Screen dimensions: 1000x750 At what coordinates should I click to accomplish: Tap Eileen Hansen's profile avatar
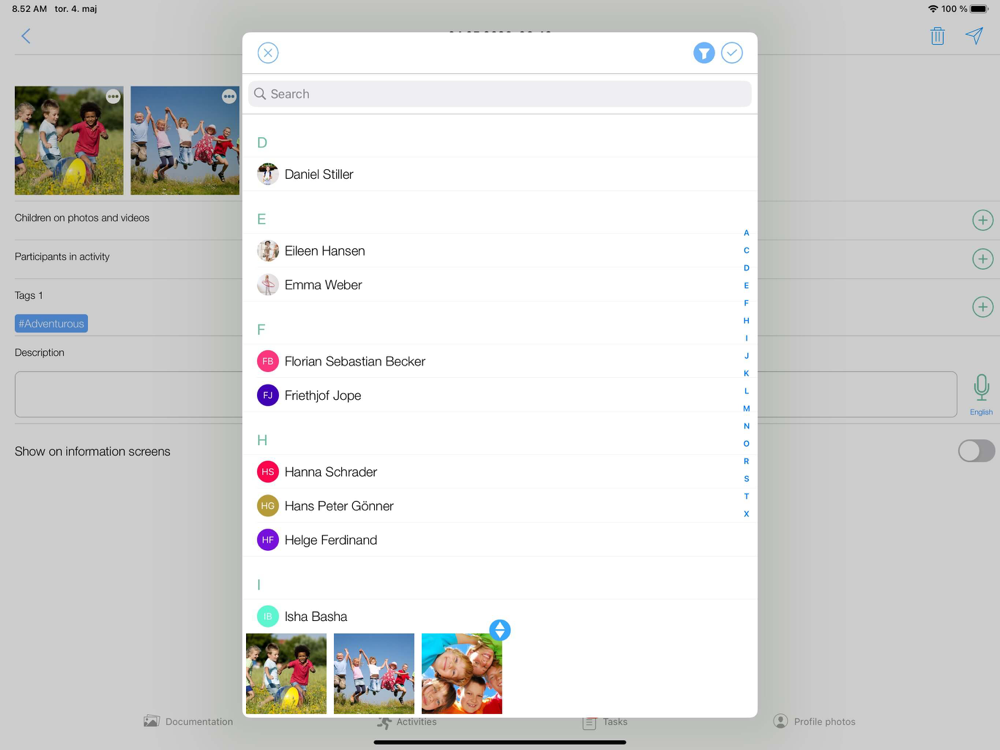tap(268, 251)
